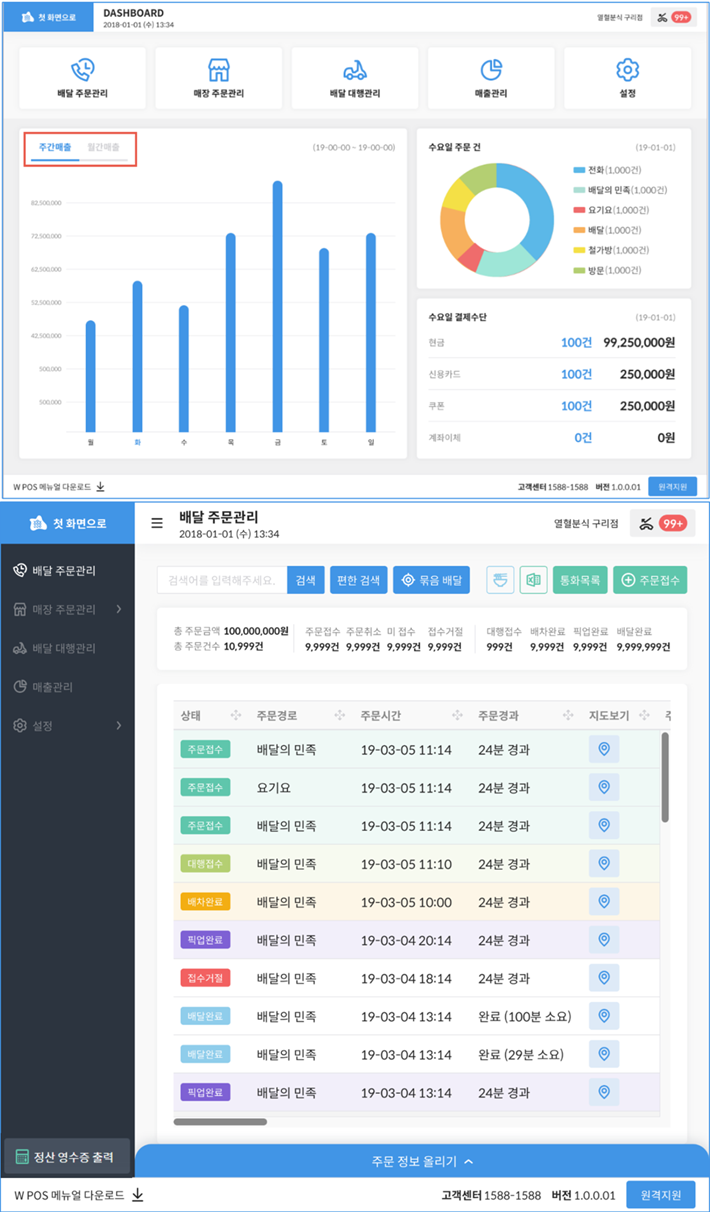The width and height of the screenshot is (710, 1212).
Task: Click the mask icon button next to 묶음 배달
Action: (500, 580)
